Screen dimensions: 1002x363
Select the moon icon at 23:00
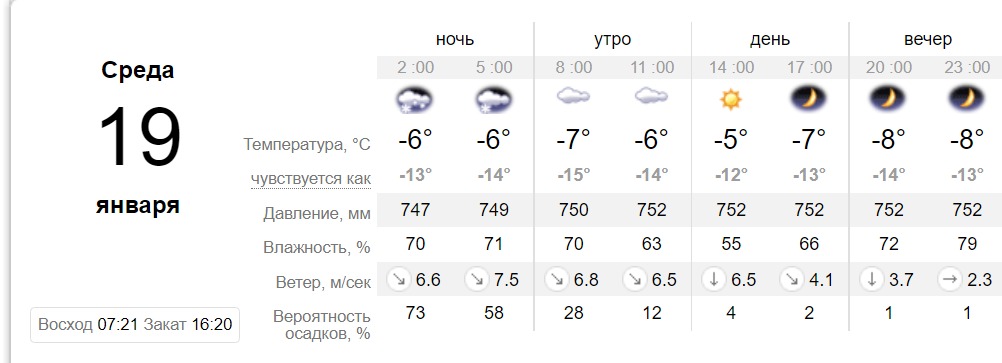click(x=967, y=98)
